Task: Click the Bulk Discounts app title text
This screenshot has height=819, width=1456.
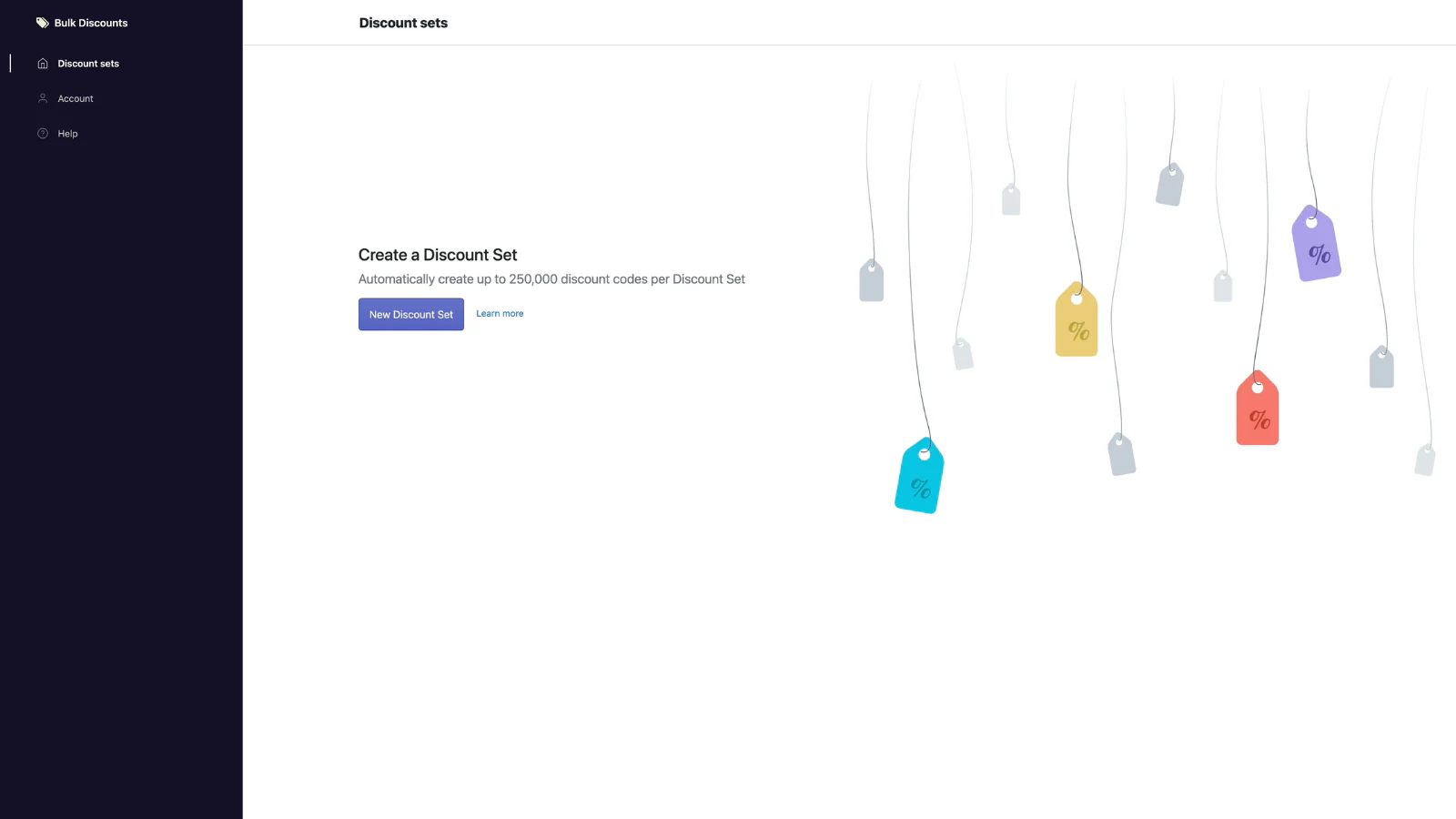Action: point(91,23)
